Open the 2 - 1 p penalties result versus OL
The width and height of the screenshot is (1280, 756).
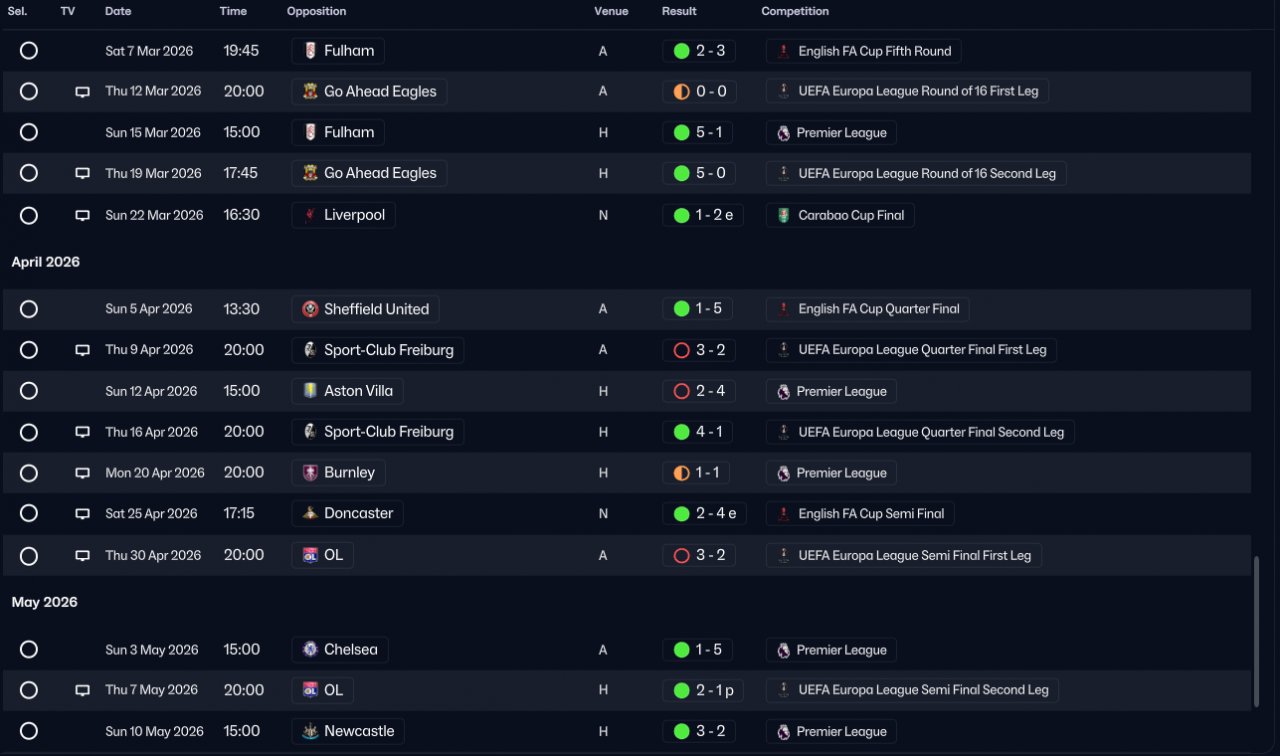click(x=705, y=690)
